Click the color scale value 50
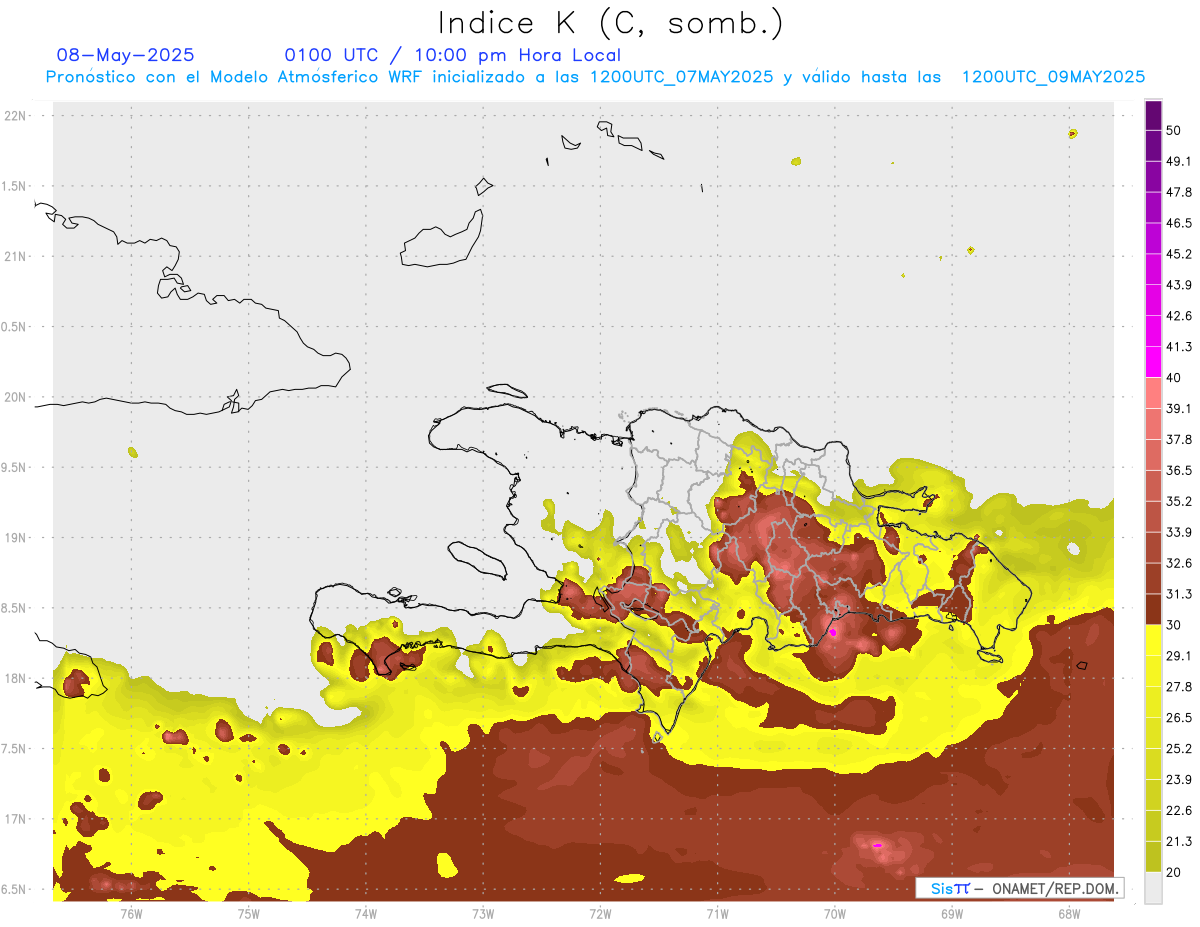Viewport: 1200px width, 927px height. tap(1173, 130)
